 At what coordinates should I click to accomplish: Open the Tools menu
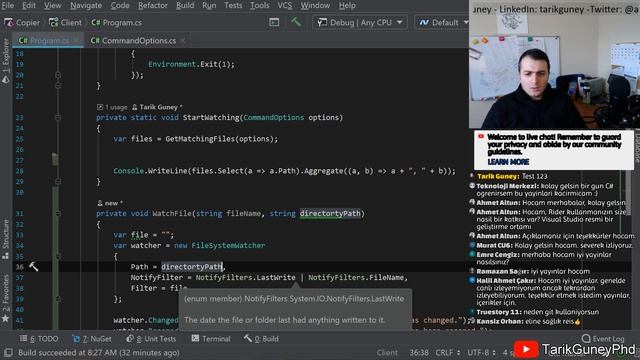click(x=260, y=5)
